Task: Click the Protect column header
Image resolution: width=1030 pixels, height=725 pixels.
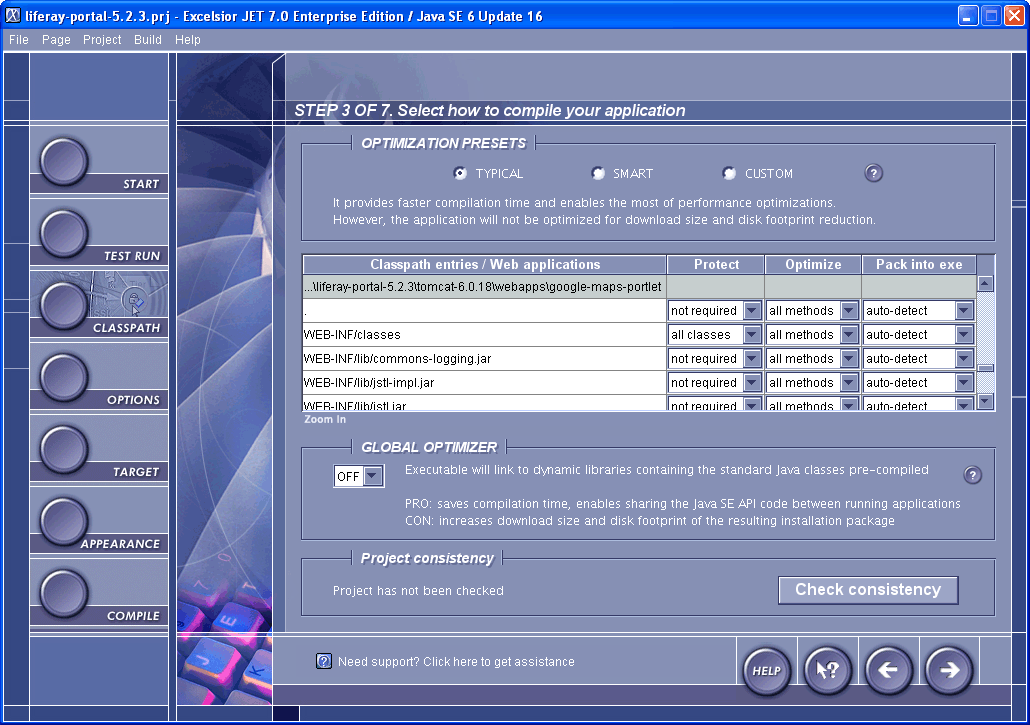Action: click(715, 265)
